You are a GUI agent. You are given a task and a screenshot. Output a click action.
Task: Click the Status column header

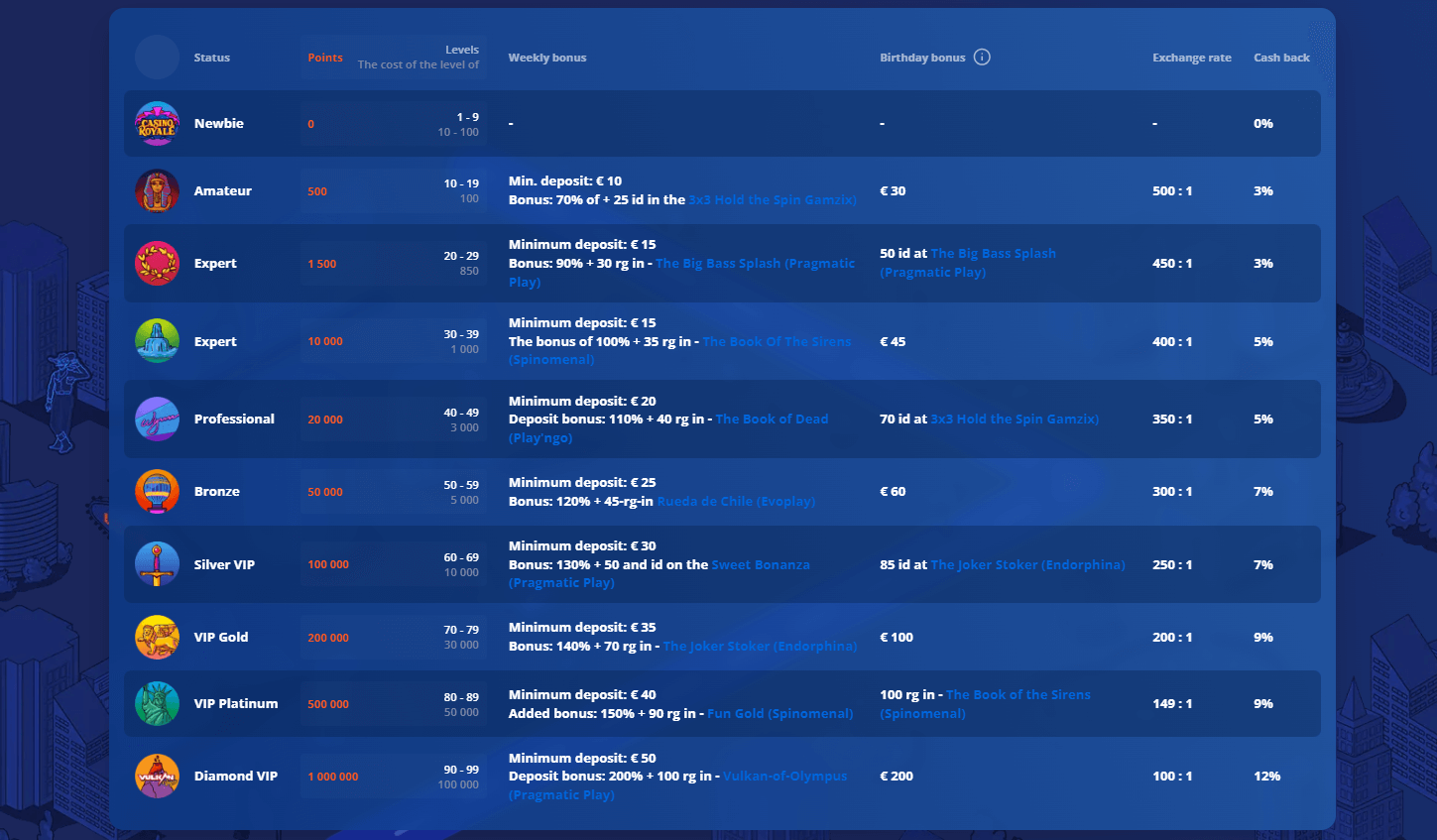[x=212, y=58]
